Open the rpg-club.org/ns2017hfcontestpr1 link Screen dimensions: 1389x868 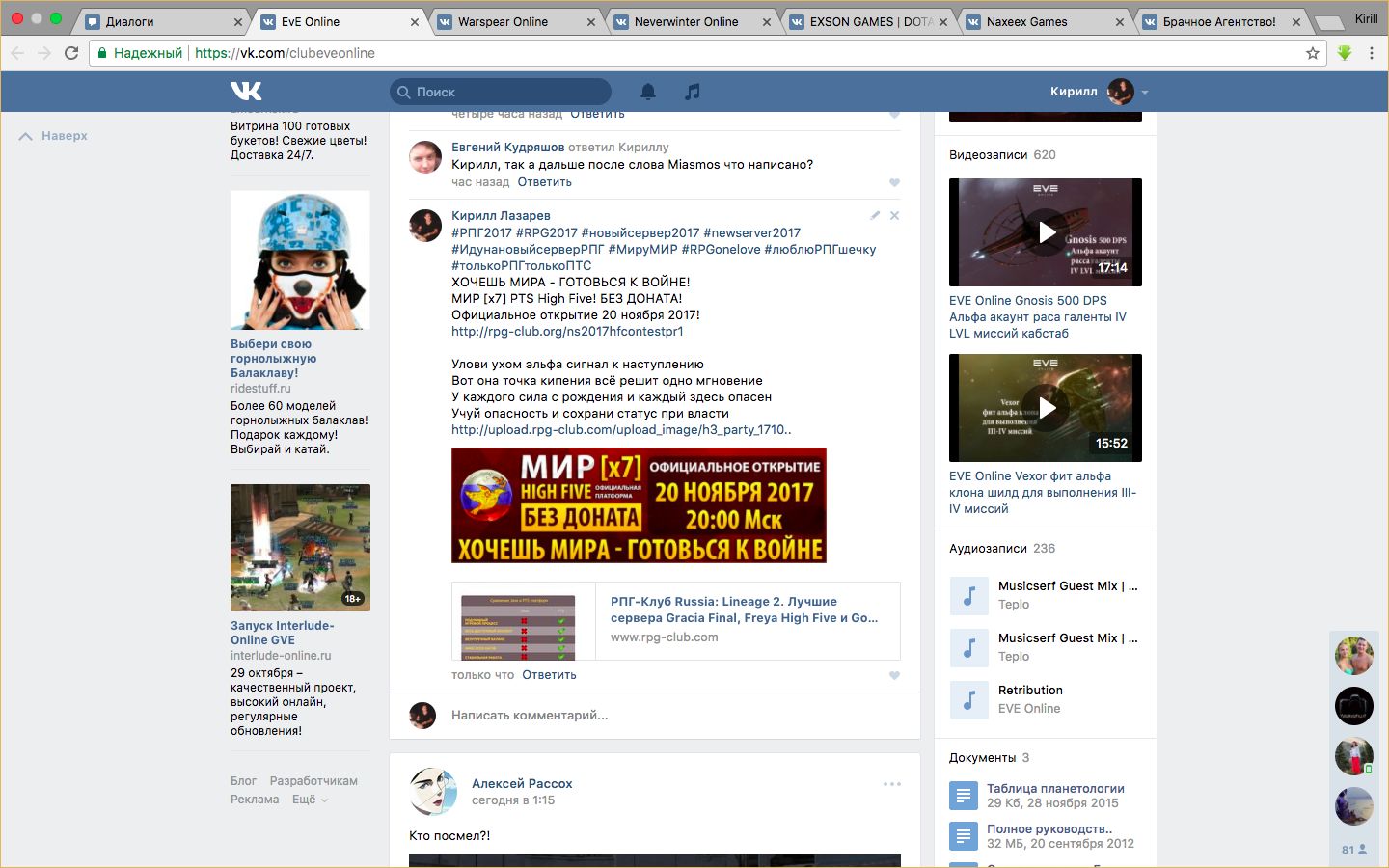pyautogui.click(x=567, y=331)
